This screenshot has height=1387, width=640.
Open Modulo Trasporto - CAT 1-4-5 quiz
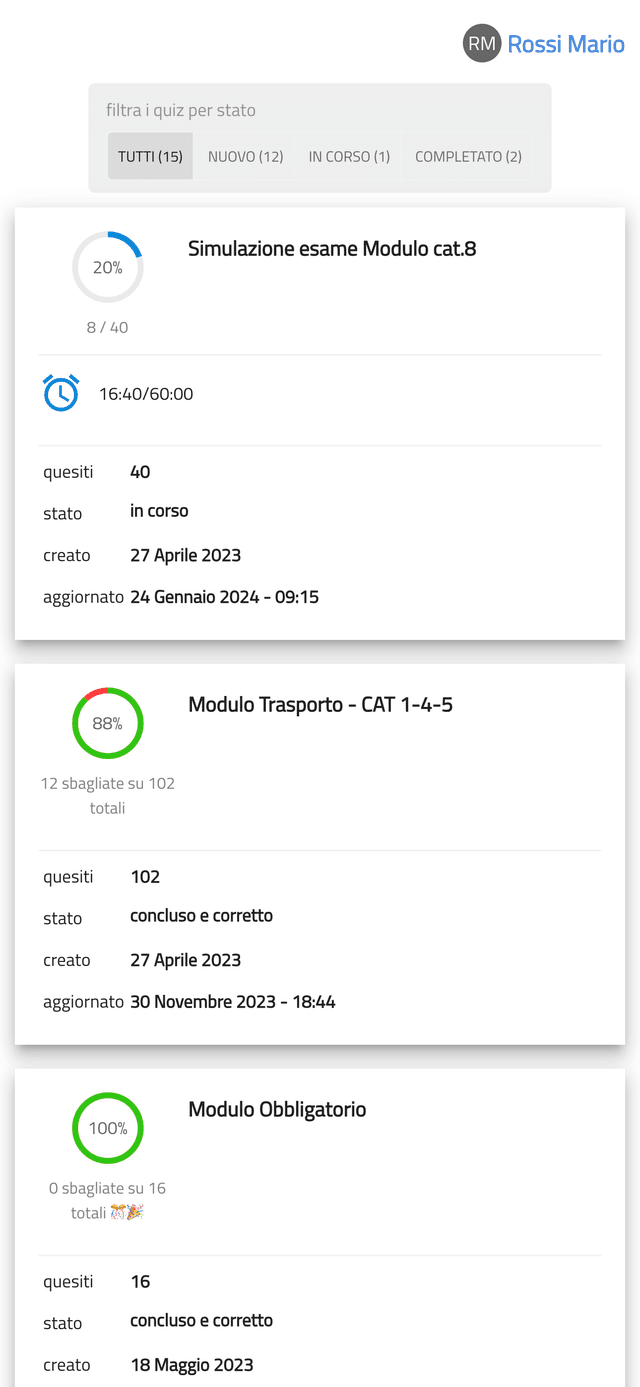pos(320,705)
